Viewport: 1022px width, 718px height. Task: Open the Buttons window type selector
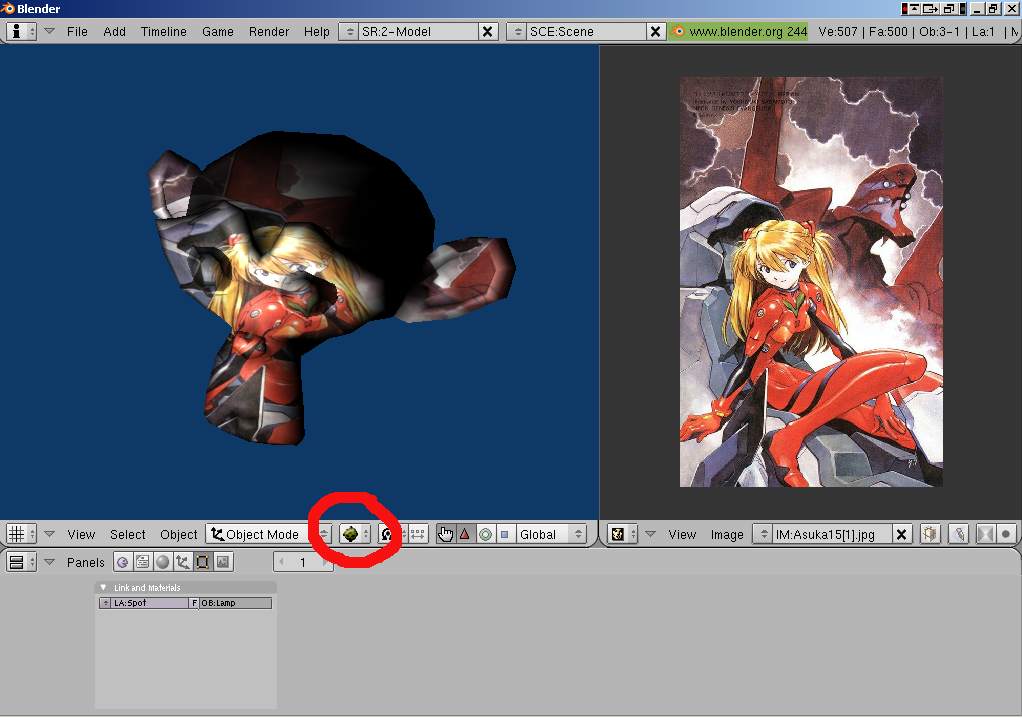tap(21, 562)
